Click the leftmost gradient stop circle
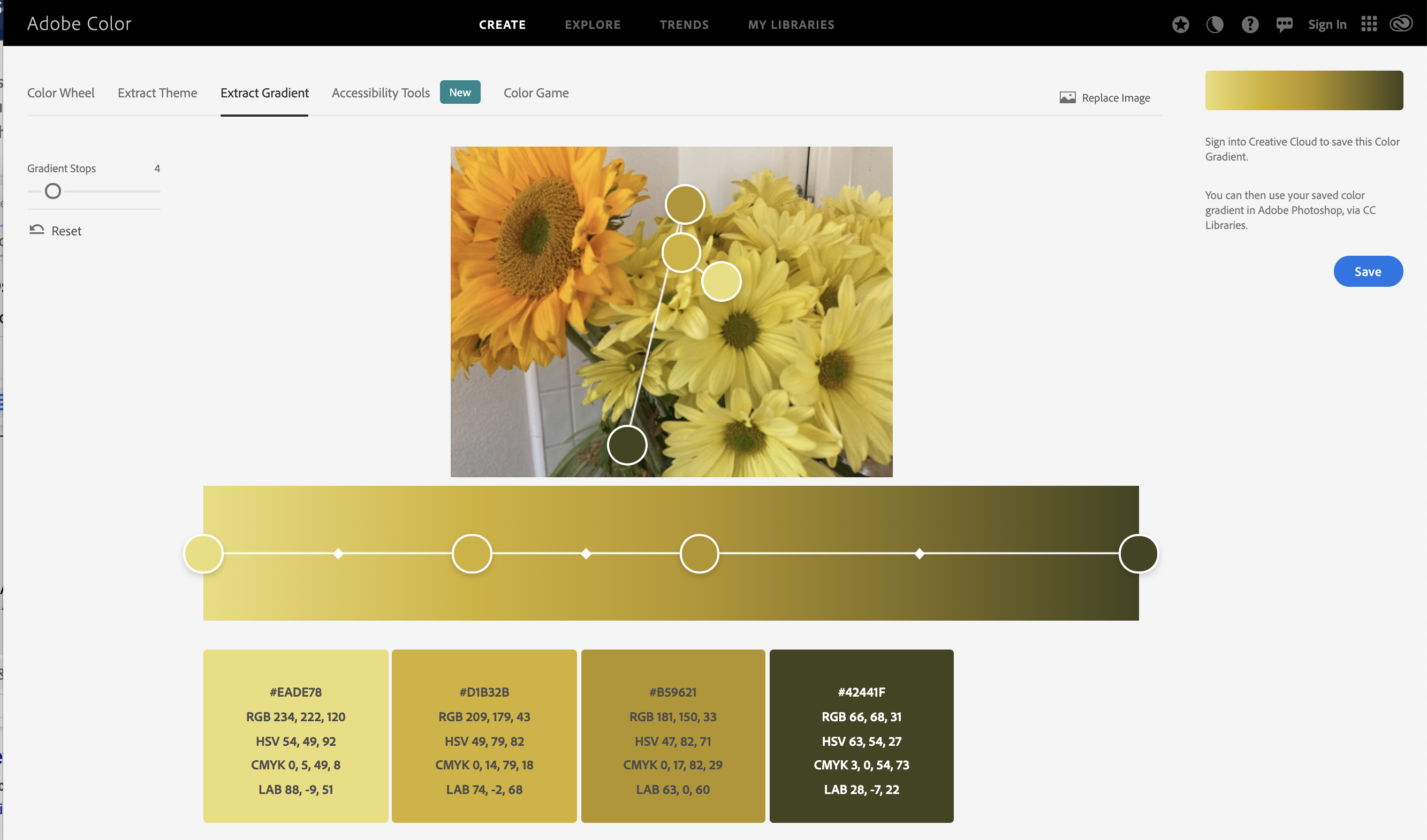Viewport: 1427px width, 840px height. pyautogui.click(x=203, y=553)
